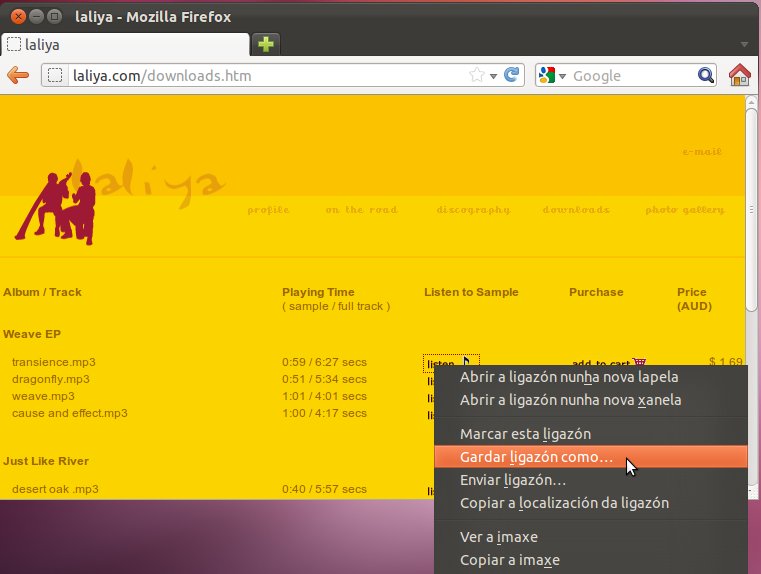Click the site identity icon in the URL bar
The image size is (761, 574).
(x=55, y=76)
